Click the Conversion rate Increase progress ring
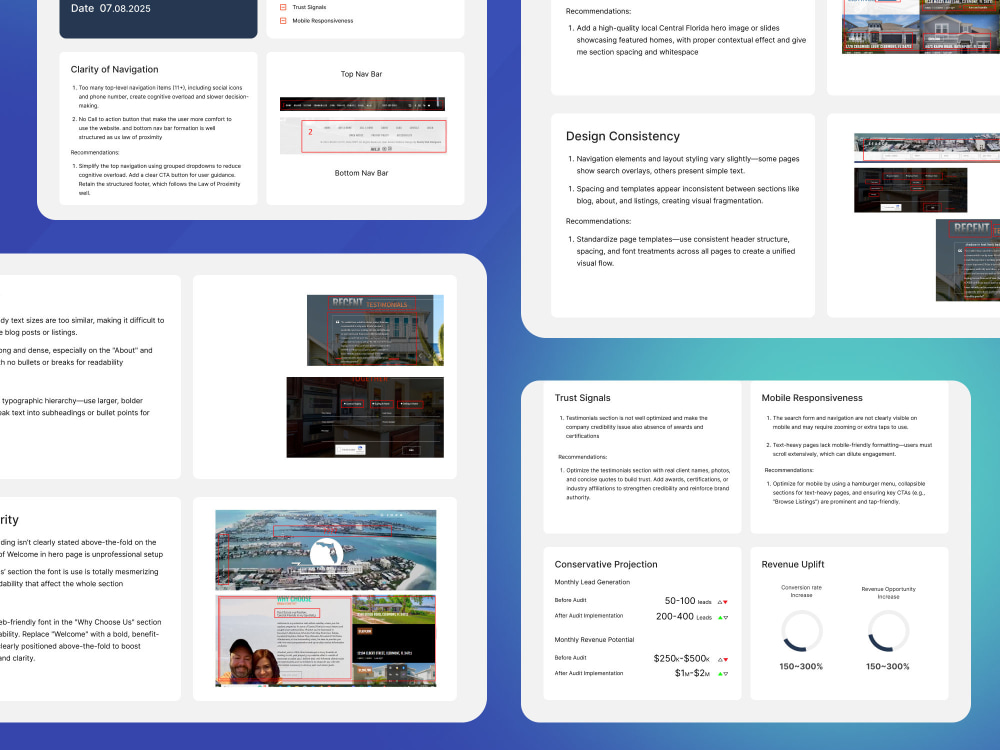The image size is (1000, 750). tap(802, 631)
